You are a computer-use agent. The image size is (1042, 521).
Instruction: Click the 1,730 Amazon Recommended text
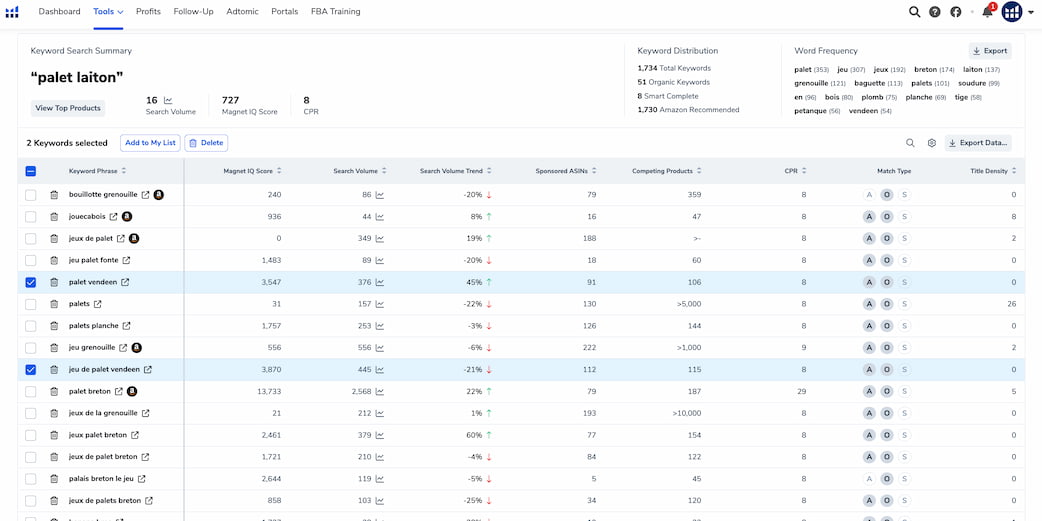[x=688, y=110]
